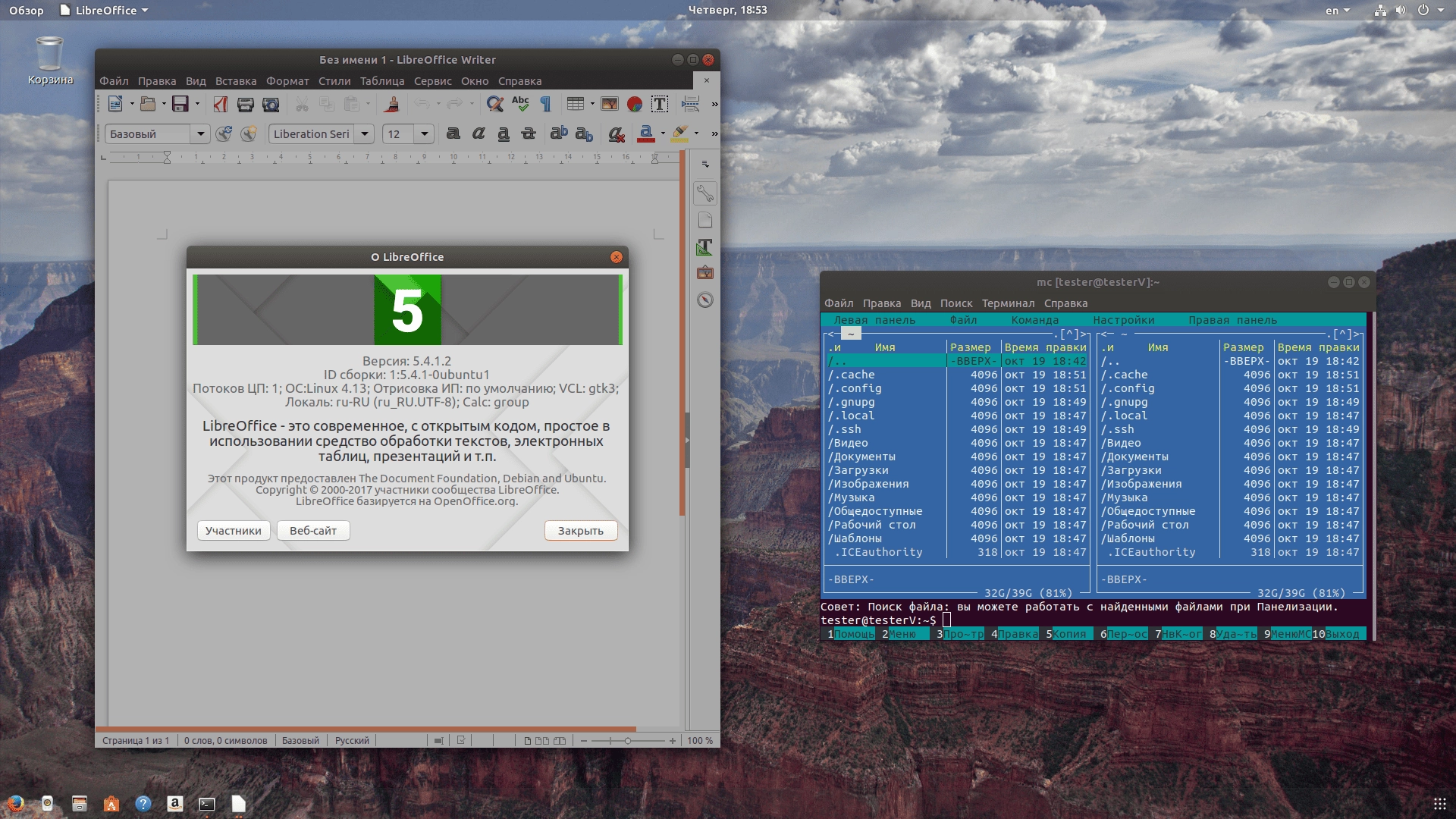Click the Cut scissors icon
1456x819 pixels.
pyautogui.click(x=302, y=104)
